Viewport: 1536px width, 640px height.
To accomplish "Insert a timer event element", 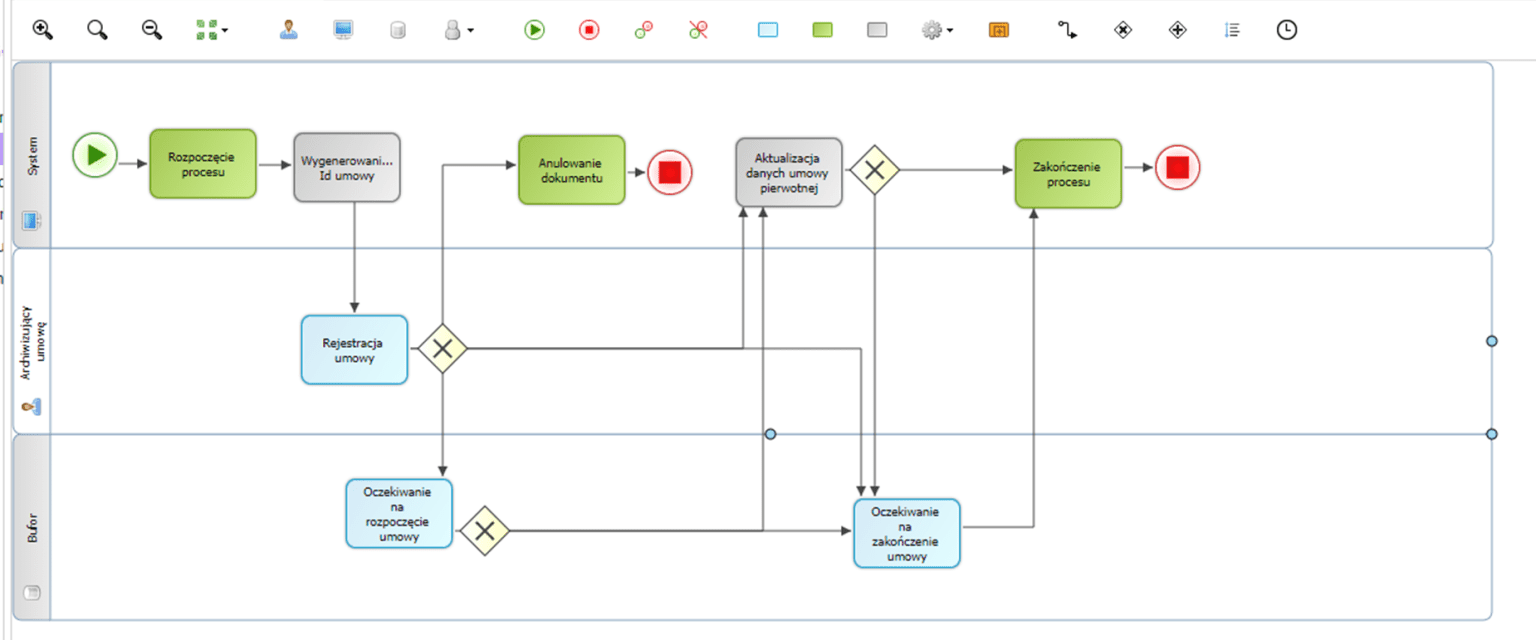I will (1287, 30).
